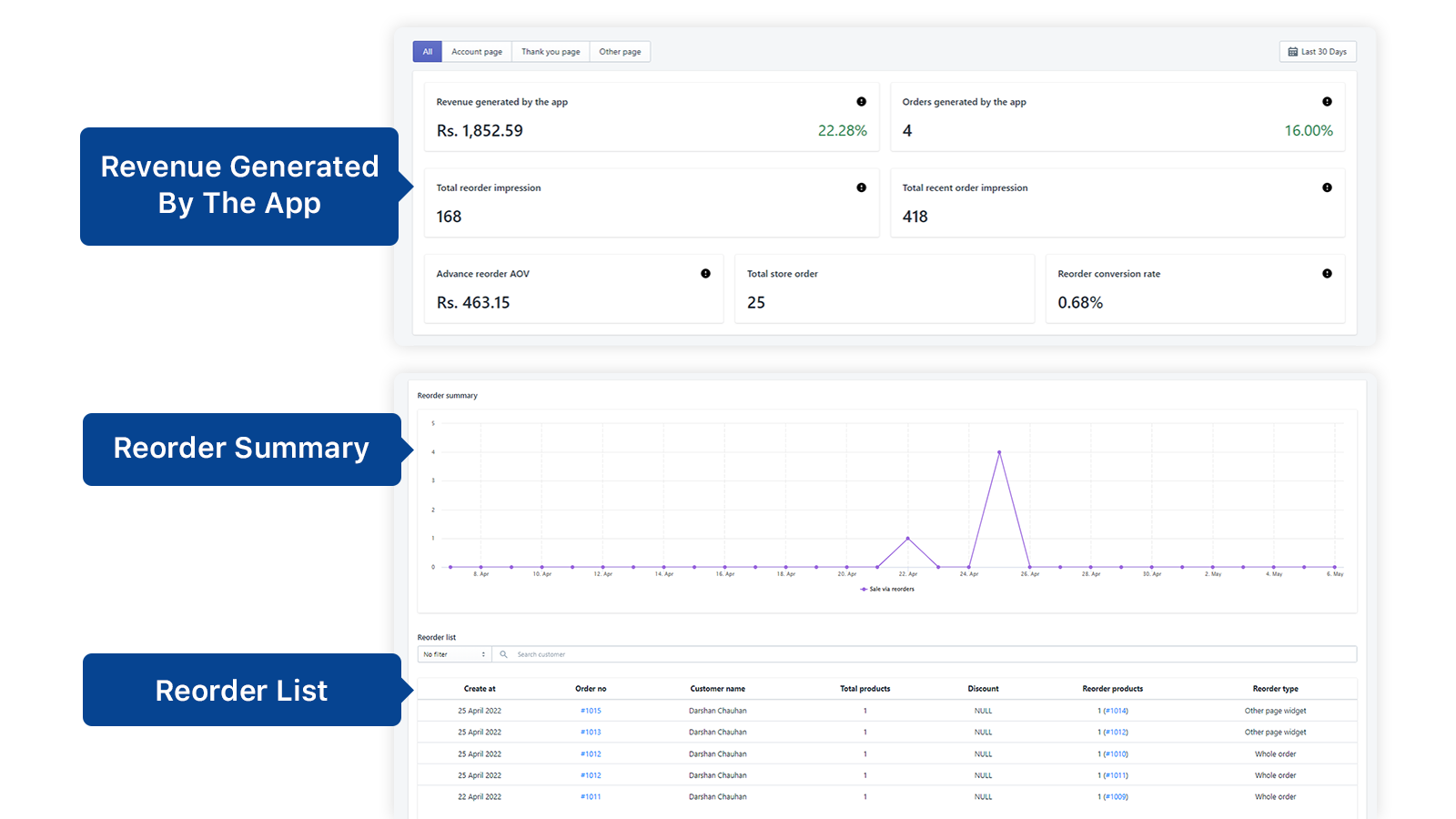The image size is (1456, 819).
Task: Click info icon on Revenue generated card
Action: (x=861, y=102)
